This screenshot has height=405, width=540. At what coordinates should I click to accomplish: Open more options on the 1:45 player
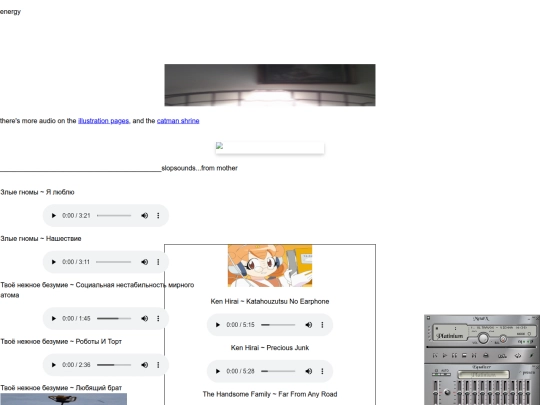tap(158, 319)
